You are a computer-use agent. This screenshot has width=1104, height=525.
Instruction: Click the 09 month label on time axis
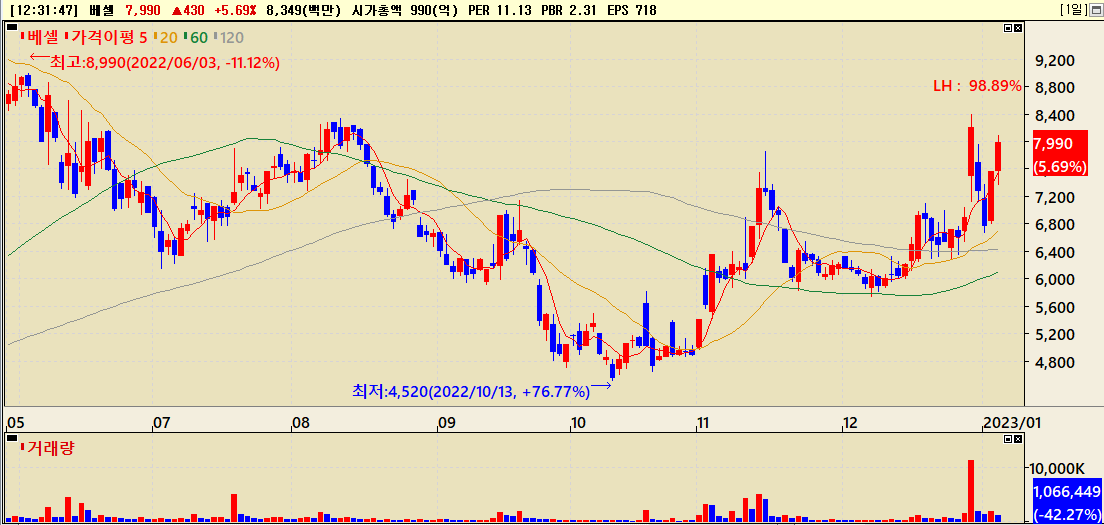click(x=446, y=423)
